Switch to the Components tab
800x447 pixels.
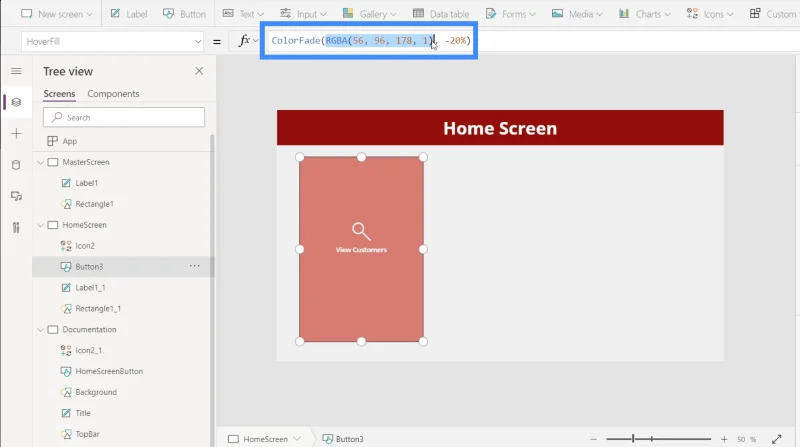pyautogui.click(x=113, y=93)
